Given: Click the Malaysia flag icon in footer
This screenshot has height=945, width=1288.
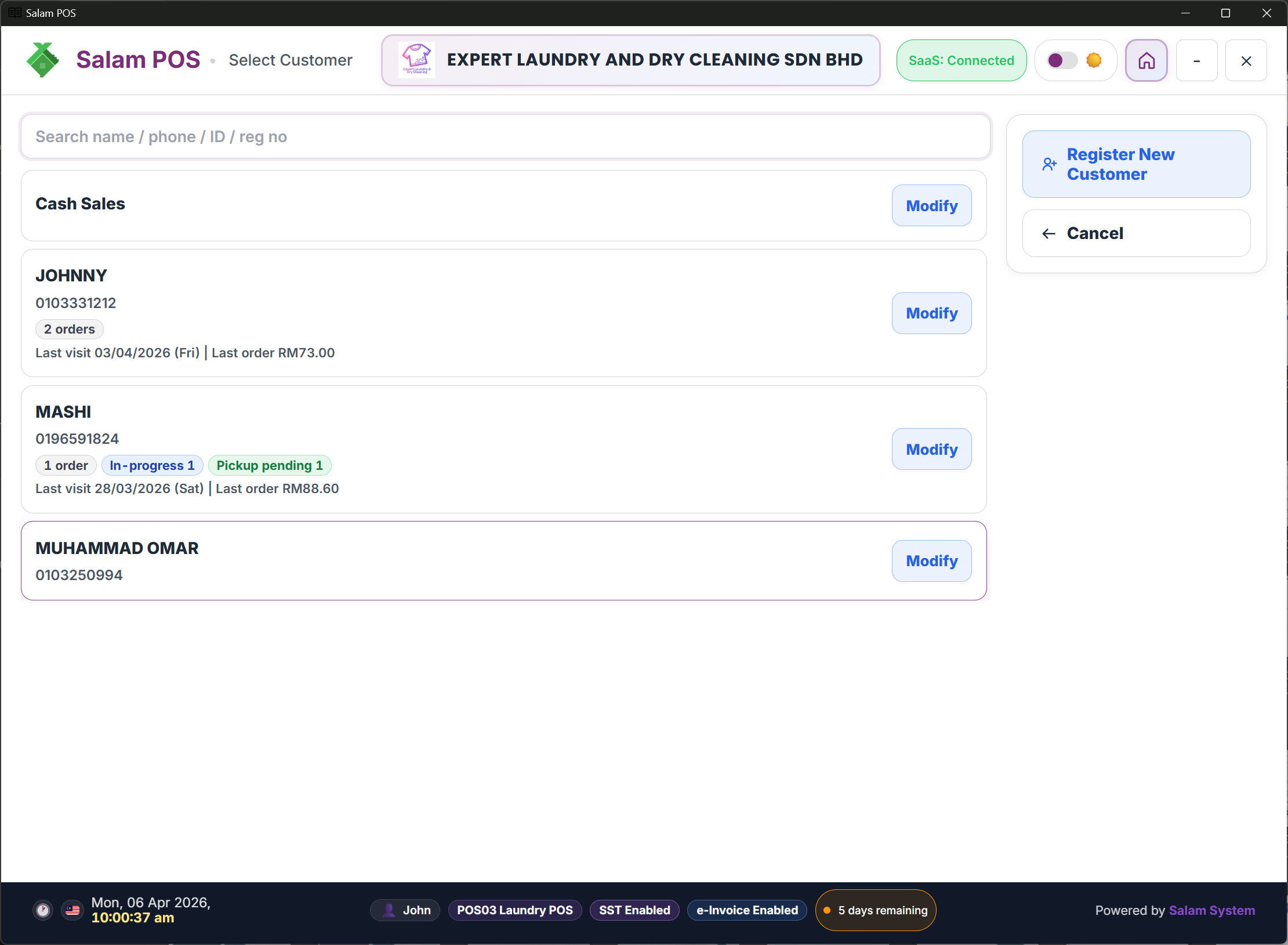Looking at the screenshot, I should click(72, 910).
